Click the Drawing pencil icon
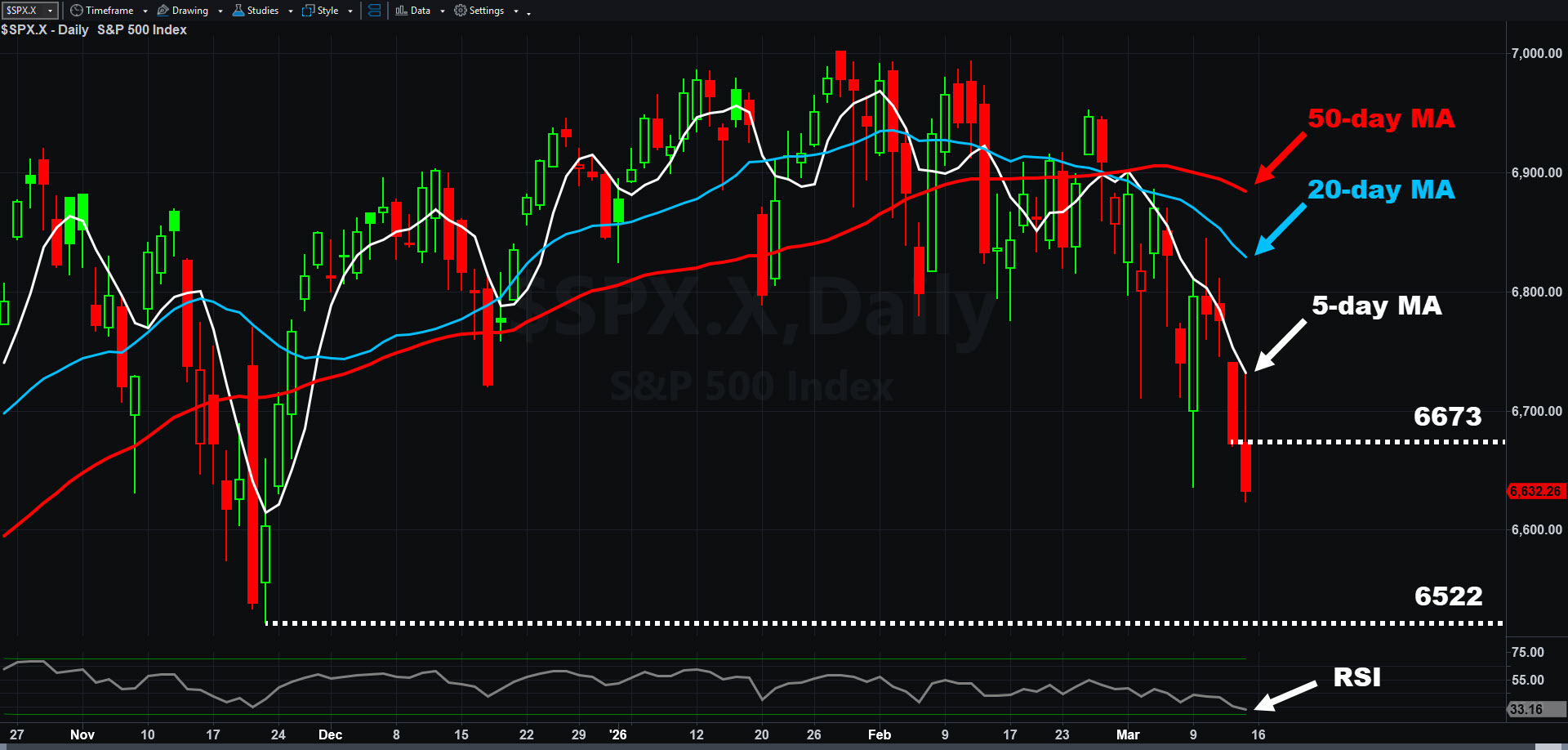The height and width of the screenshot is (750, 1568). (x=163, y=11)
